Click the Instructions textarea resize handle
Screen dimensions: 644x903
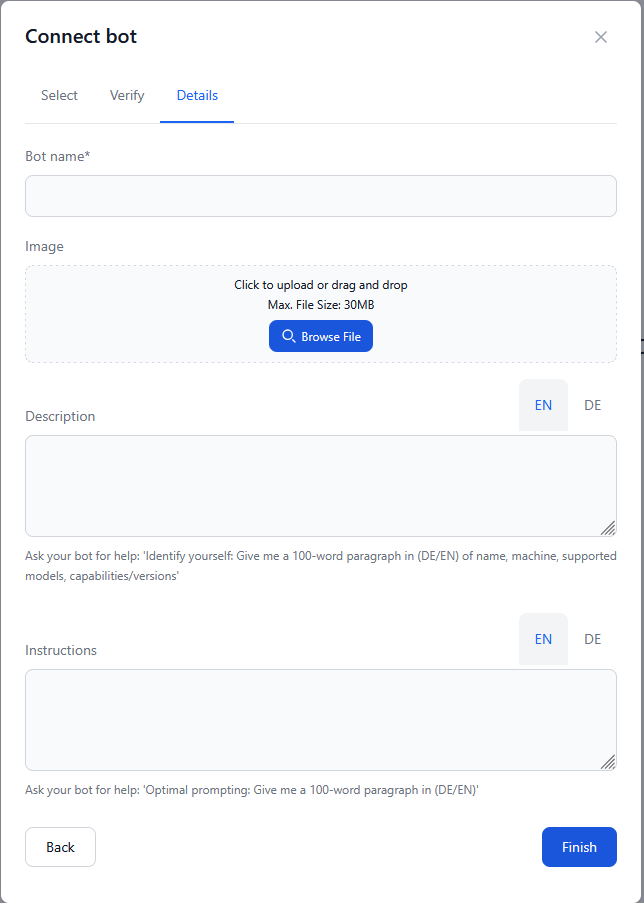pyautogui.click(x=610, y=761)
